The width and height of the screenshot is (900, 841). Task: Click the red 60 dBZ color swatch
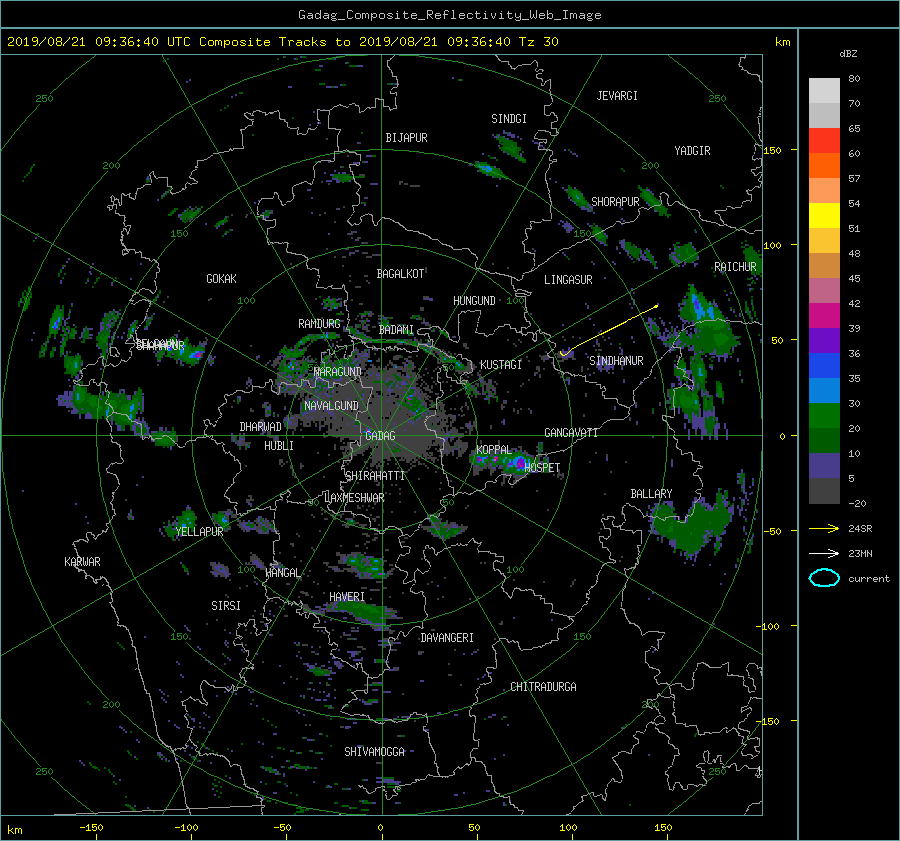click(x=824, y=140)
